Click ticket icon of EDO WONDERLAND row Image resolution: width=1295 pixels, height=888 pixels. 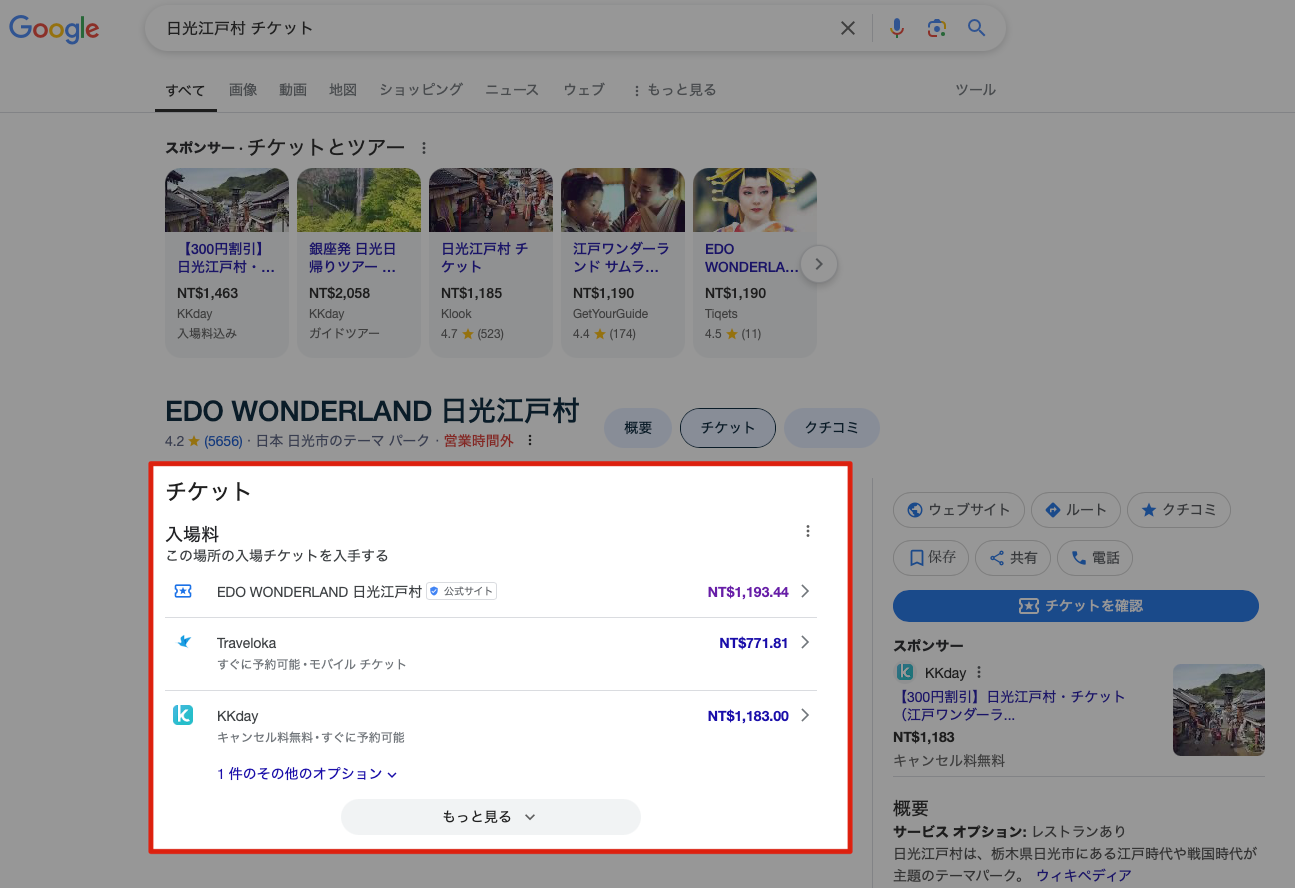183,591
